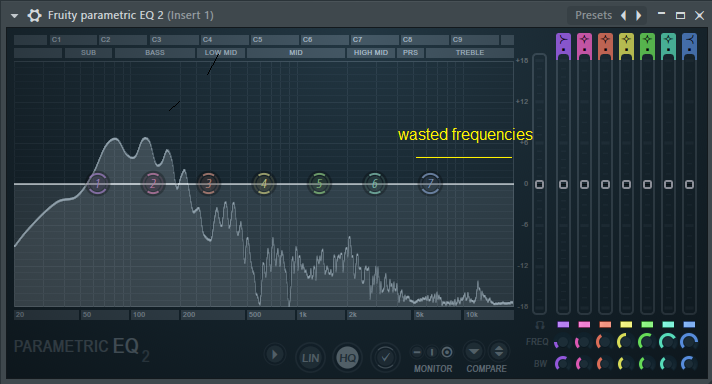Select band 3 node on the EQ graph
The height and width of the screenshot is (384, 712).
[x=208, y=183]
